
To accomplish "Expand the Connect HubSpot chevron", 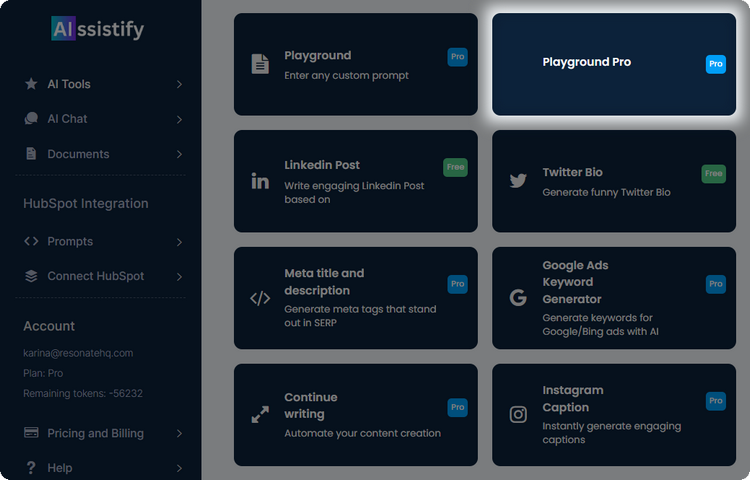I will click(x=179, y=276).
